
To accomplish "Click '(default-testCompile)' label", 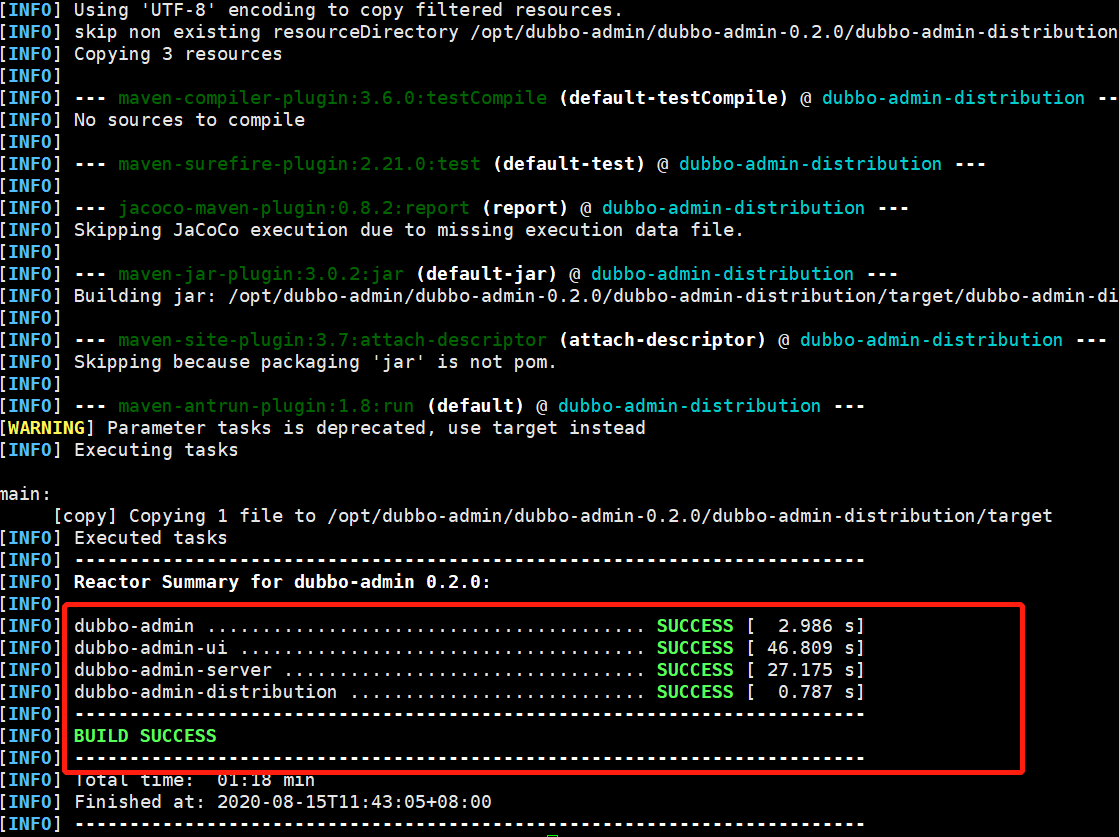I will pos(672,98).
